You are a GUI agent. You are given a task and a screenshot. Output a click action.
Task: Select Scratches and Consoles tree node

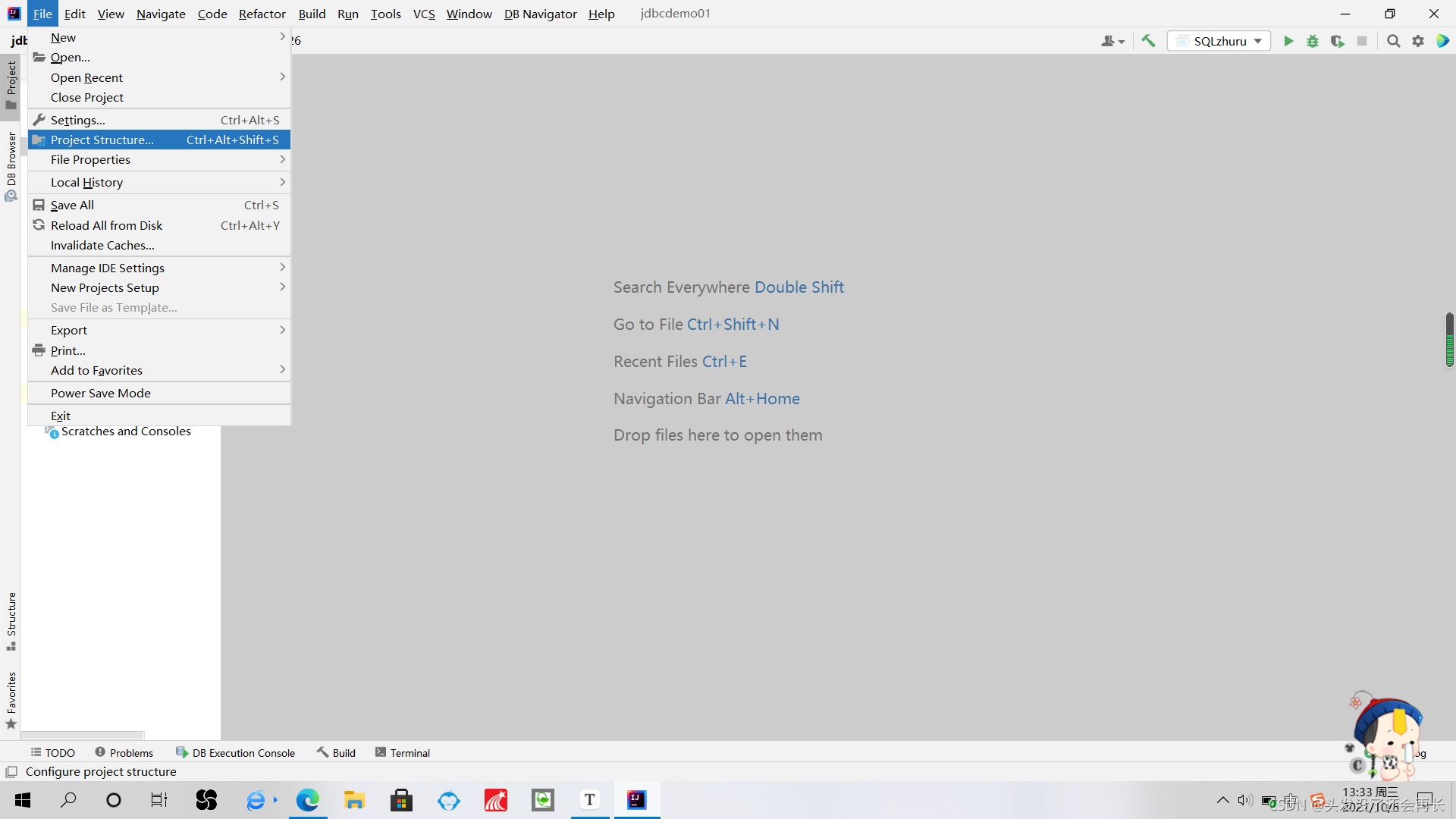[126, 431]
